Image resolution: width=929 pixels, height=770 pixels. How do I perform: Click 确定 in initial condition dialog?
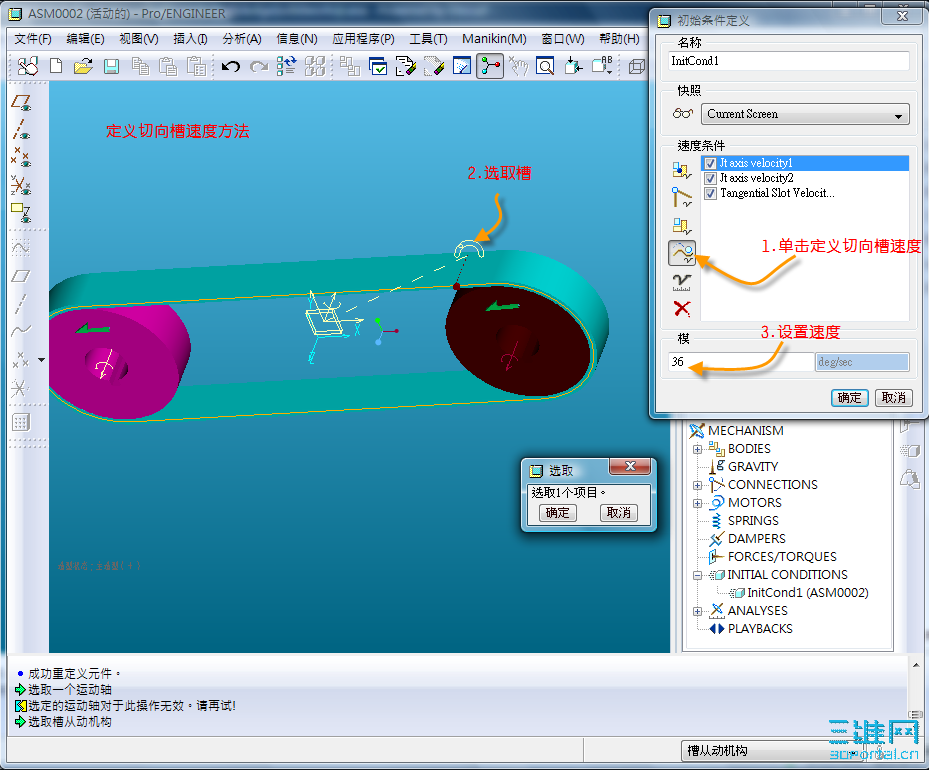coord(849,397)
